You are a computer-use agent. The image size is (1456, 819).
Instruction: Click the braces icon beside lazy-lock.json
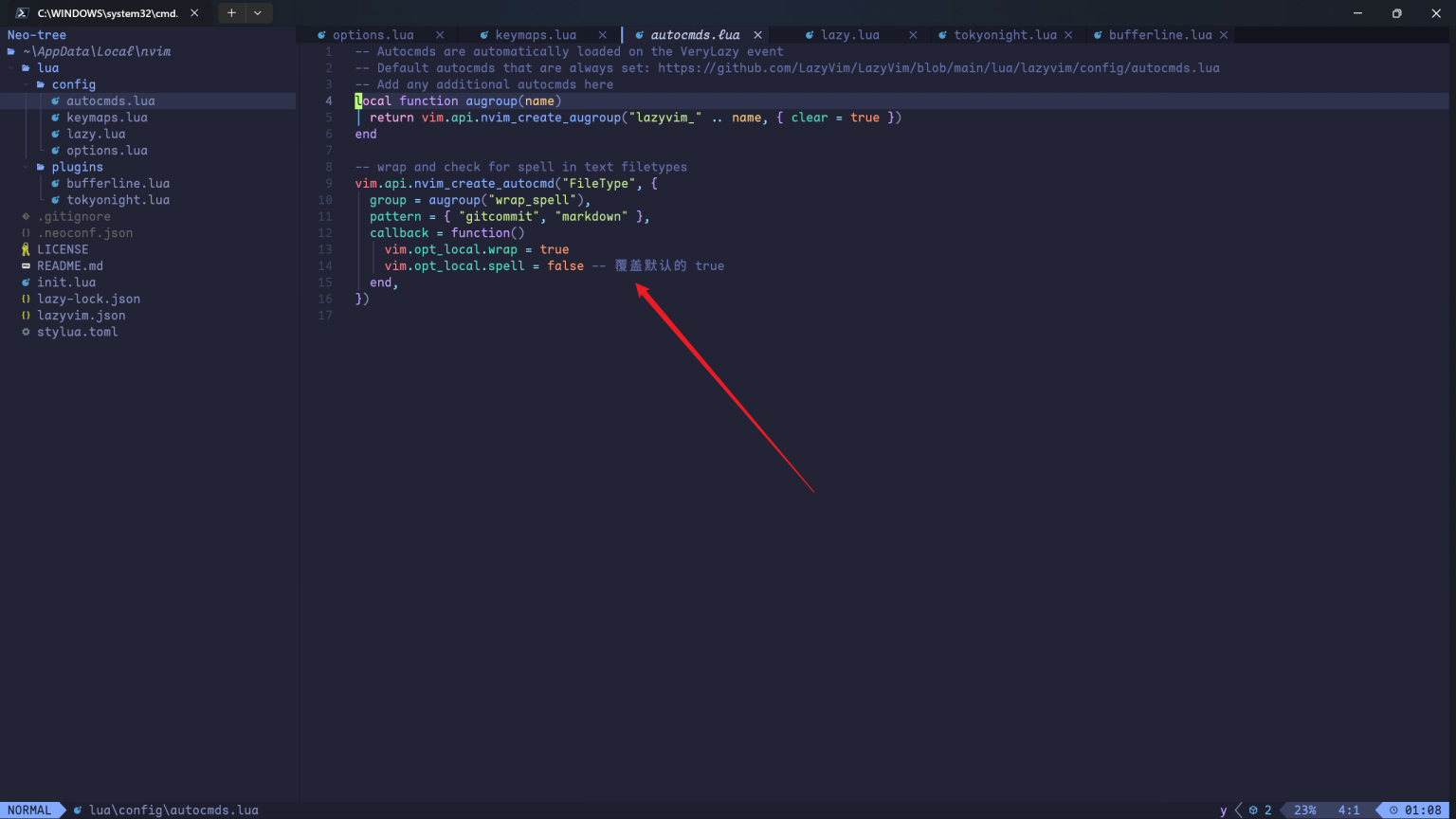(26, 299)
